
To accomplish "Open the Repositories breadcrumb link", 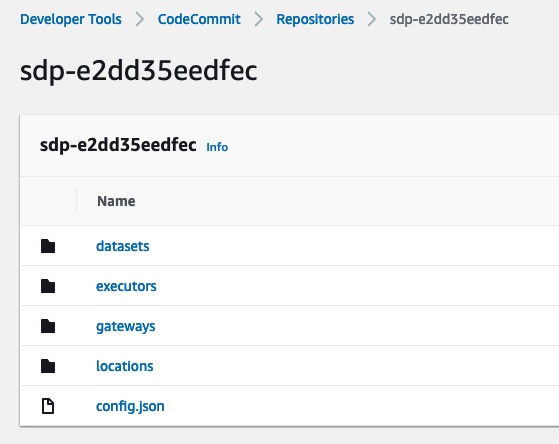I will click(315, 19).
